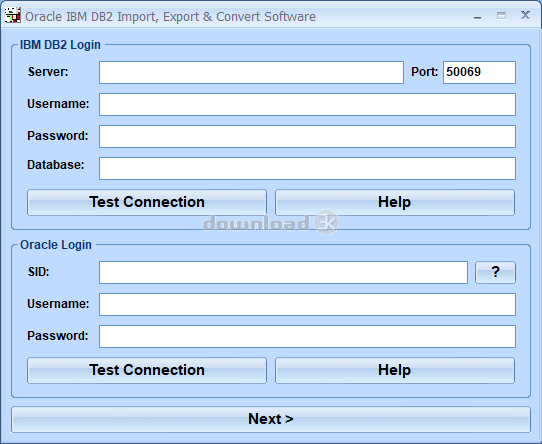The height and width of the screenshot is (444, 542).
Task: Focus the IBM DB2 Server field
Action: (x=251, y=72)
